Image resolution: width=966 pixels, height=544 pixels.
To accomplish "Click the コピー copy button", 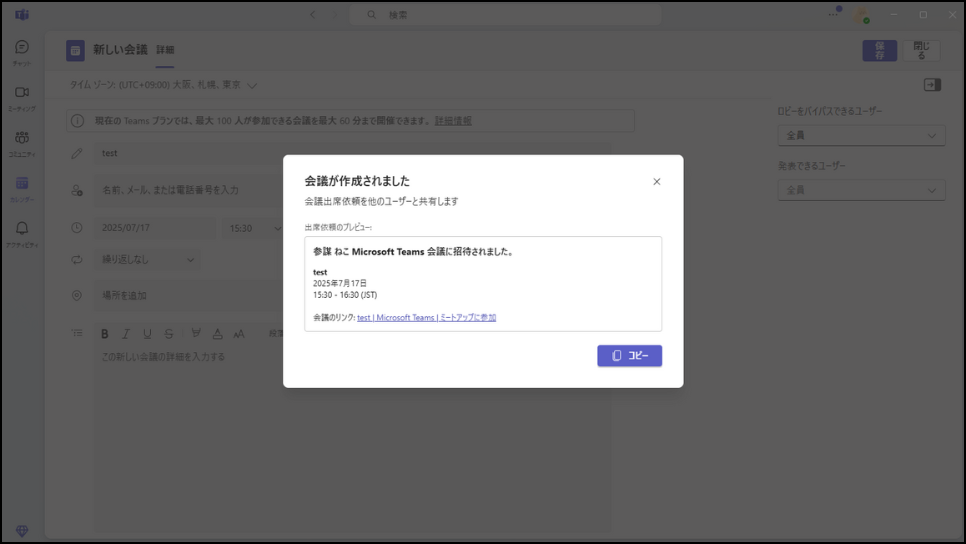I will point(630,355).
